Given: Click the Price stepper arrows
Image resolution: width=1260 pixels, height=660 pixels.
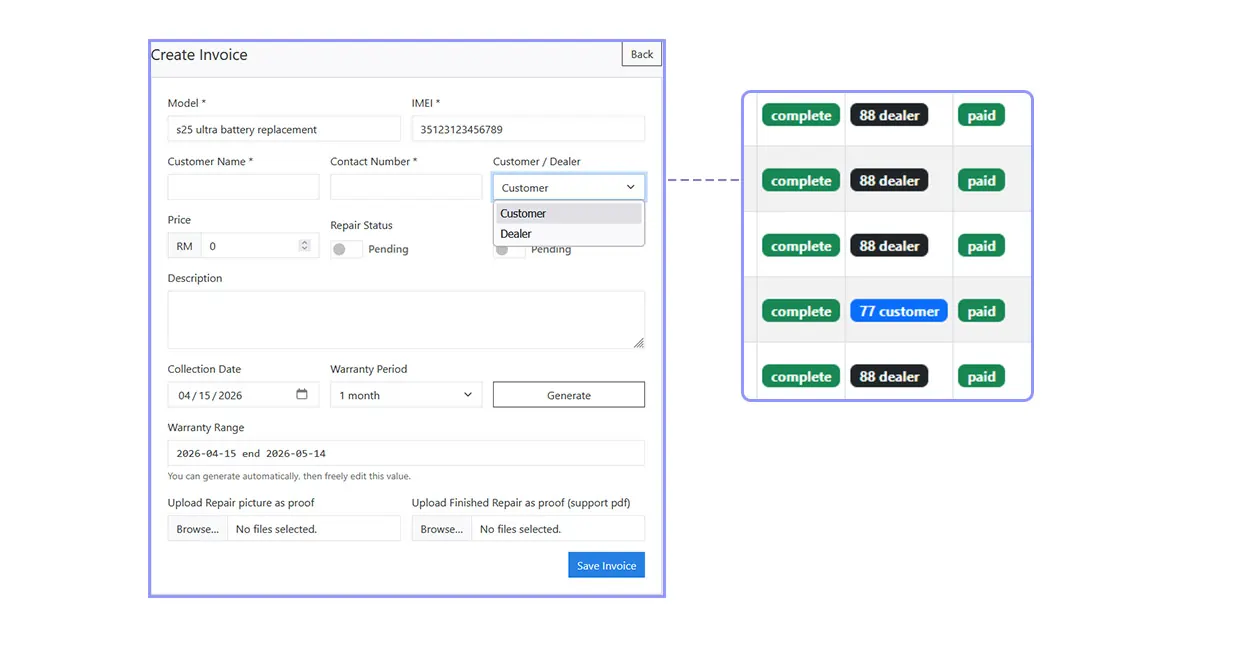Looking at the screenshot, I should coord(305,246).
